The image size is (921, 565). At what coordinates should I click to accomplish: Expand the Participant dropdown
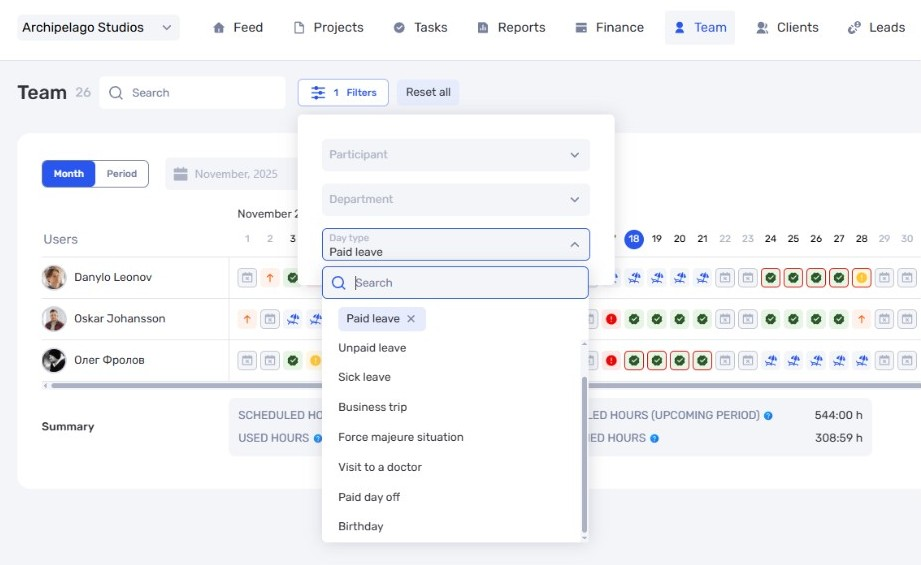point(455,154)
